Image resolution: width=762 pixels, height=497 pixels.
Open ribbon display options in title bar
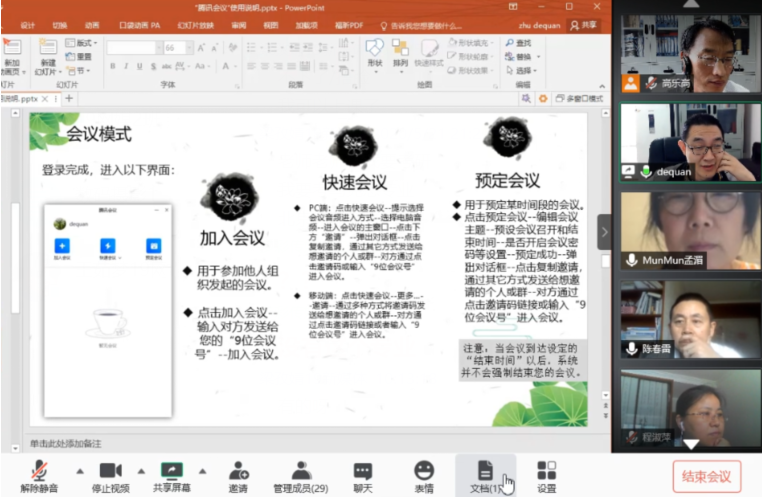pos(513,7)
